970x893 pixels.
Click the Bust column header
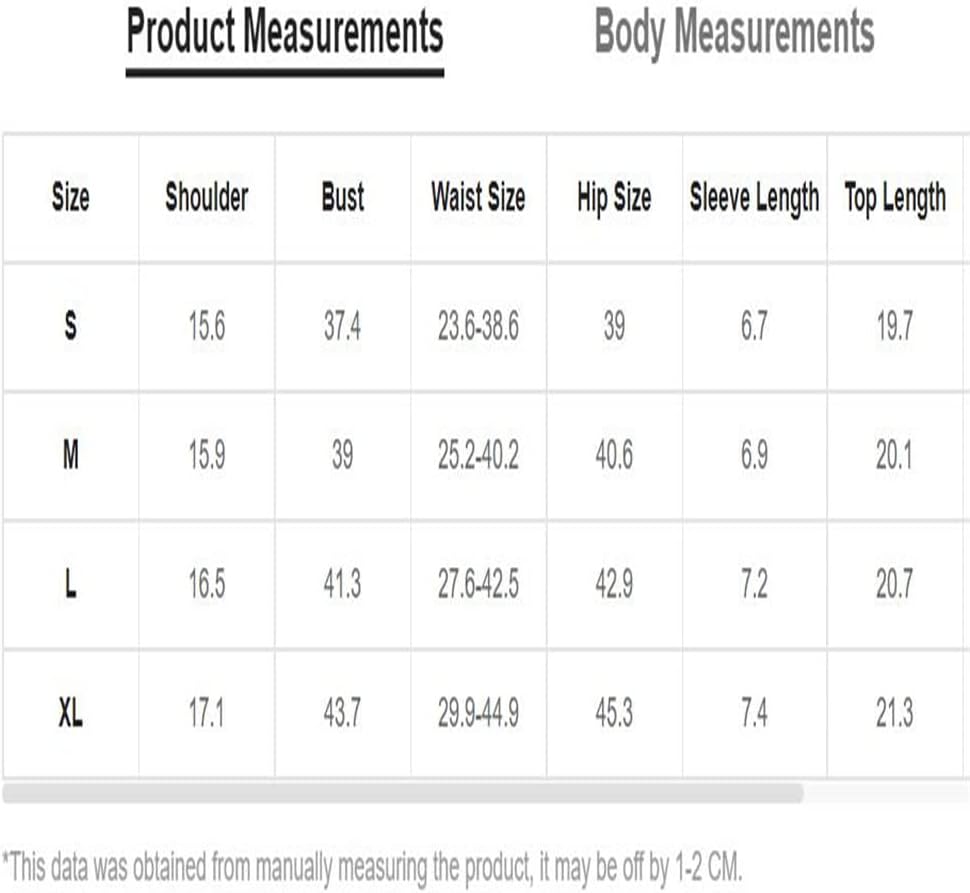point(343,198)
